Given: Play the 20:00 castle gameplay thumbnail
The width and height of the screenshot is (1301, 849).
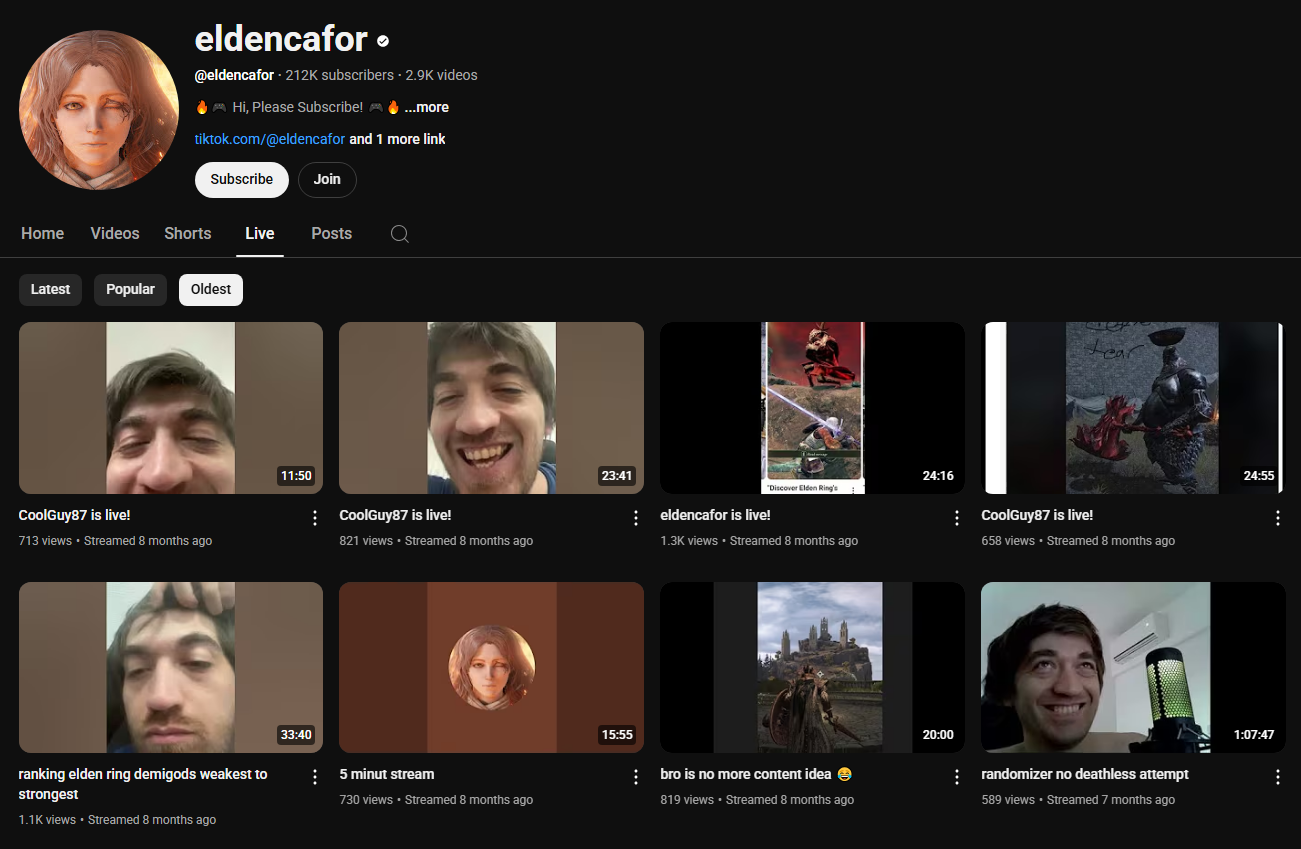Looking at the screenshot, I should coord(813,667).
